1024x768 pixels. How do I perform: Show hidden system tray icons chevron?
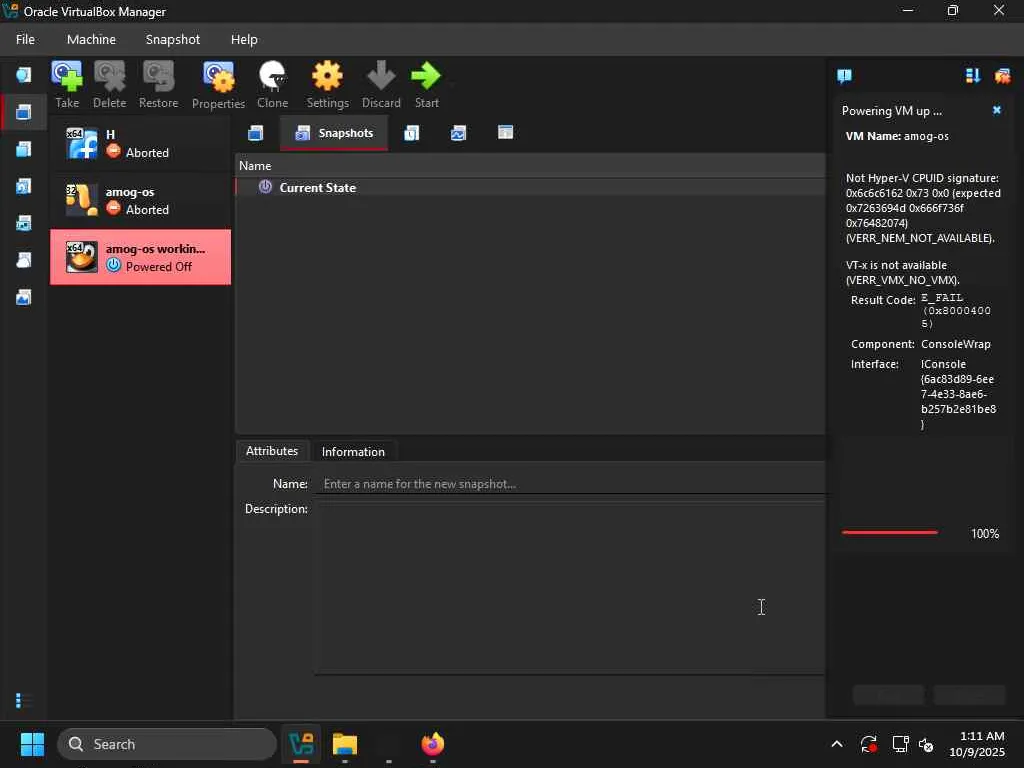[x=837, y=744]
